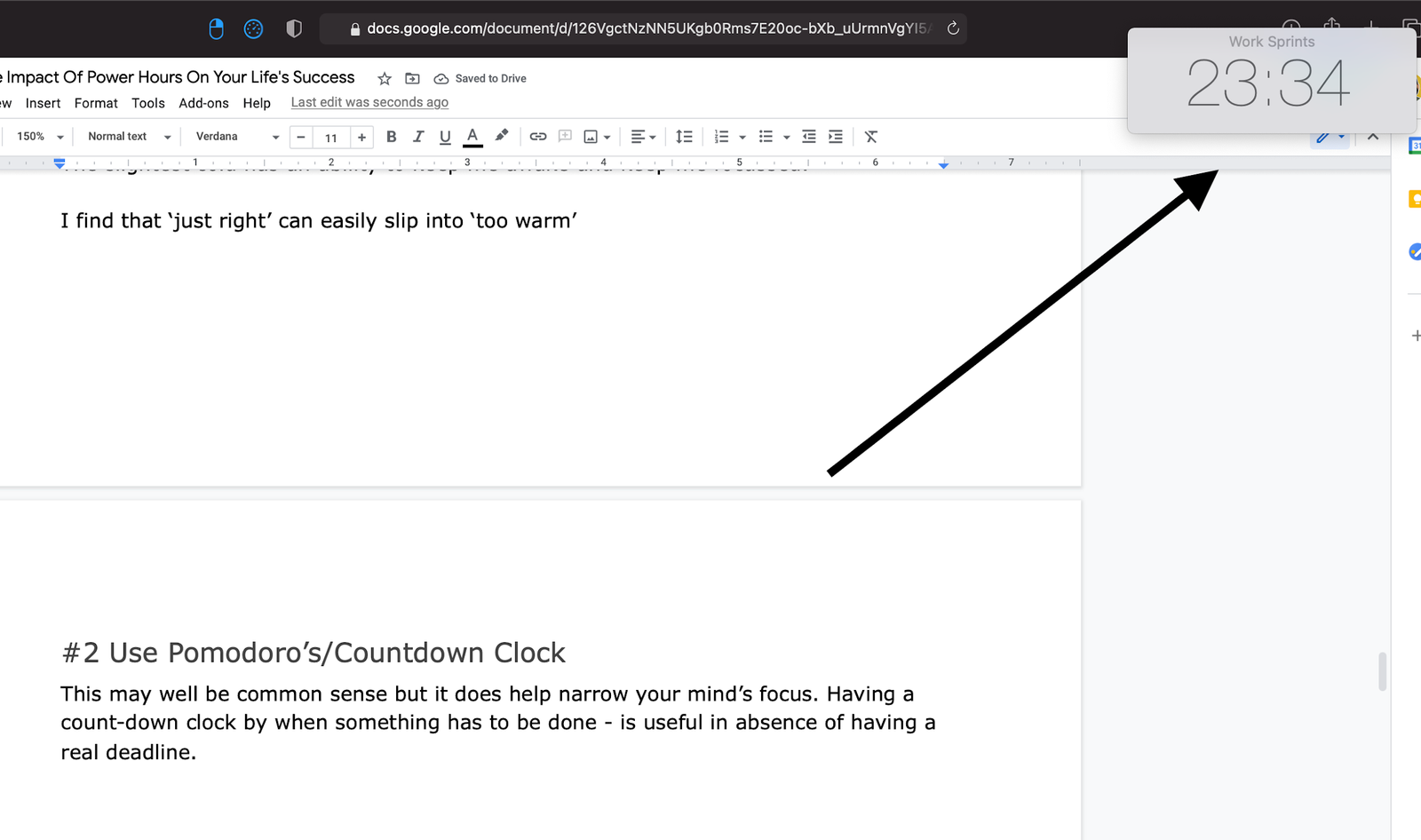Open editing mode pencil dropdown

point(1330,138)
